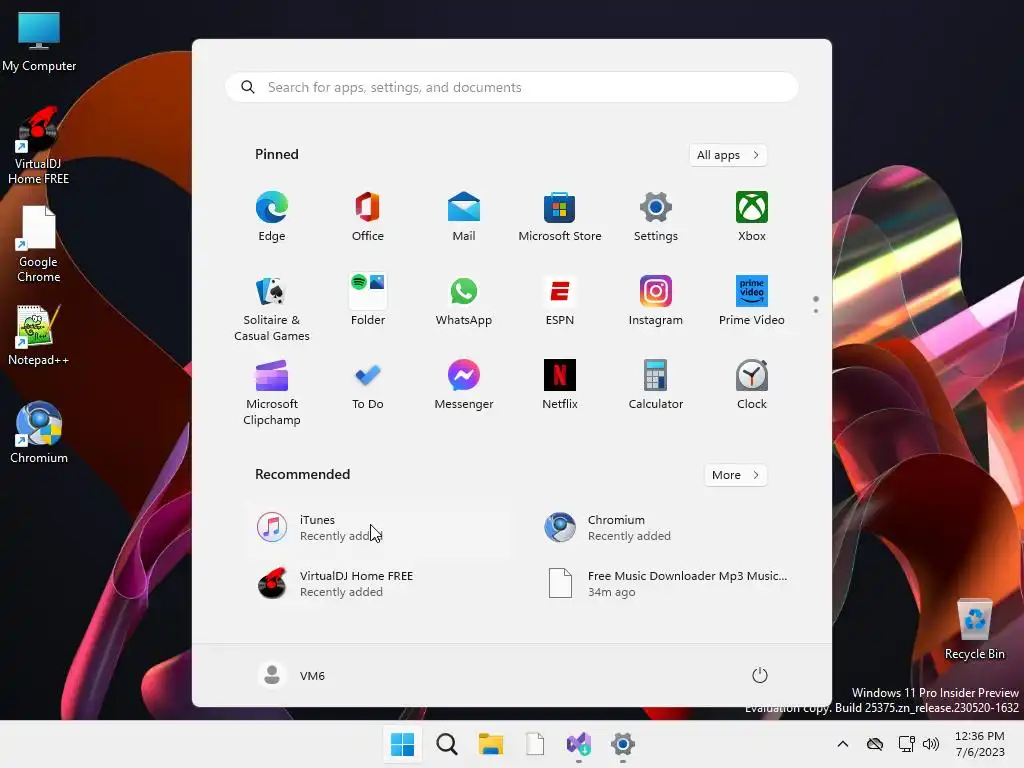Open pinned Settings app in Start menu
The width and height of the screenshot is (1024, 768).
656,217
